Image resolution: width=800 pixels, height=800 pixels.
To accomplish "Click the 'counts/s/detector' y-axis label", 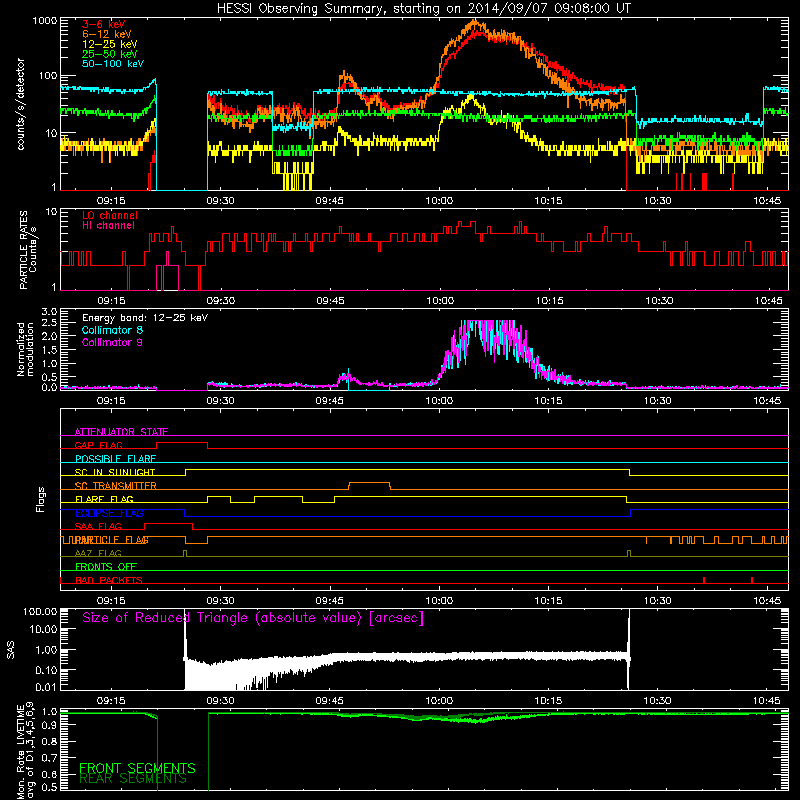I will [21, 104].
